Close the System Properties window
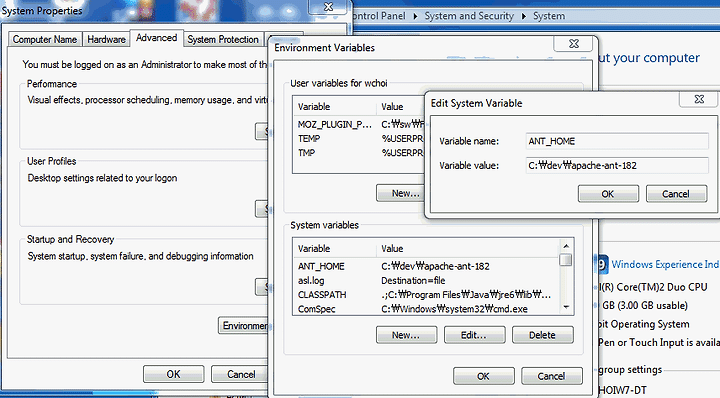This screenshot has height=398, width=720. click(x=328, y=7)
